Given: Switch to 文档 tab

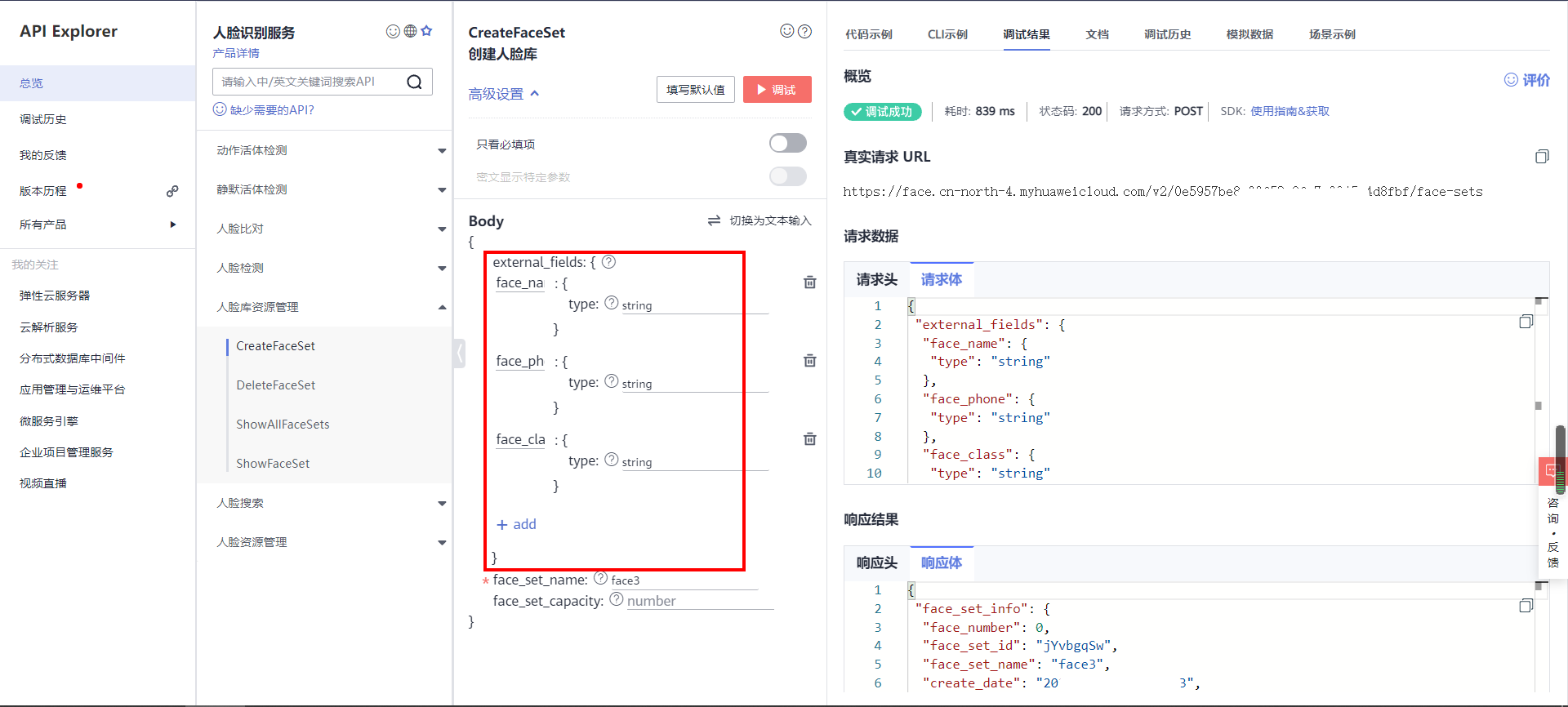Looking at the screenshot, I should [x=1097, y=34].
